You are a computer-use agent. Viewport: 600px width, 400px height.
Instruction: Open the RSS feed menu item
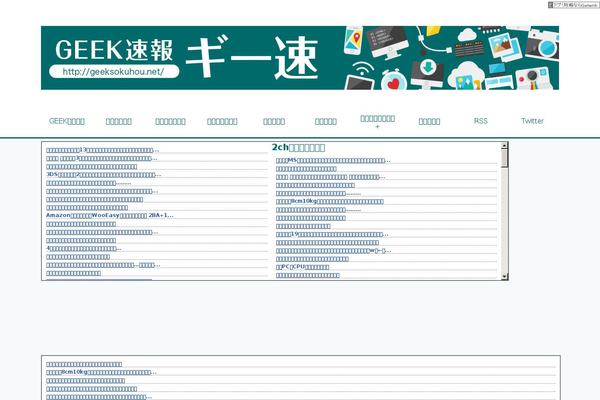[481, 121]
